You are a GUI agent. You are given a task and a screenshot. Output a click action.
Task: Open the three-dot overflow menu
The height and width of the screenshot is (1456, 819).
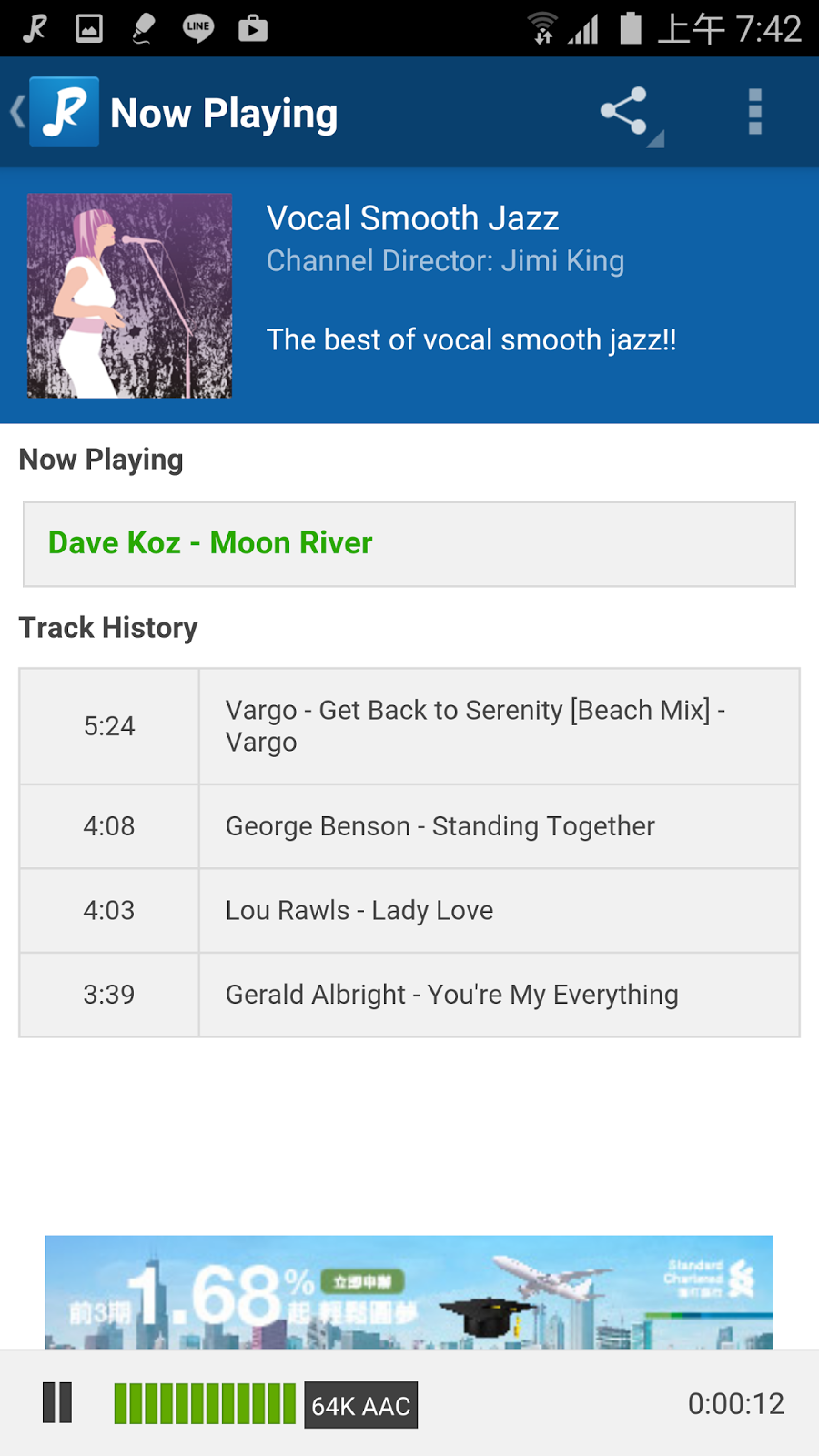[754, 113]
